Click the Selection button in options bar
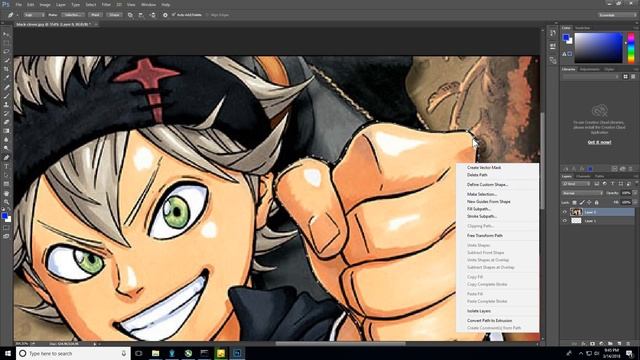Viewport: 640px width, 360px height. [73, 15]
